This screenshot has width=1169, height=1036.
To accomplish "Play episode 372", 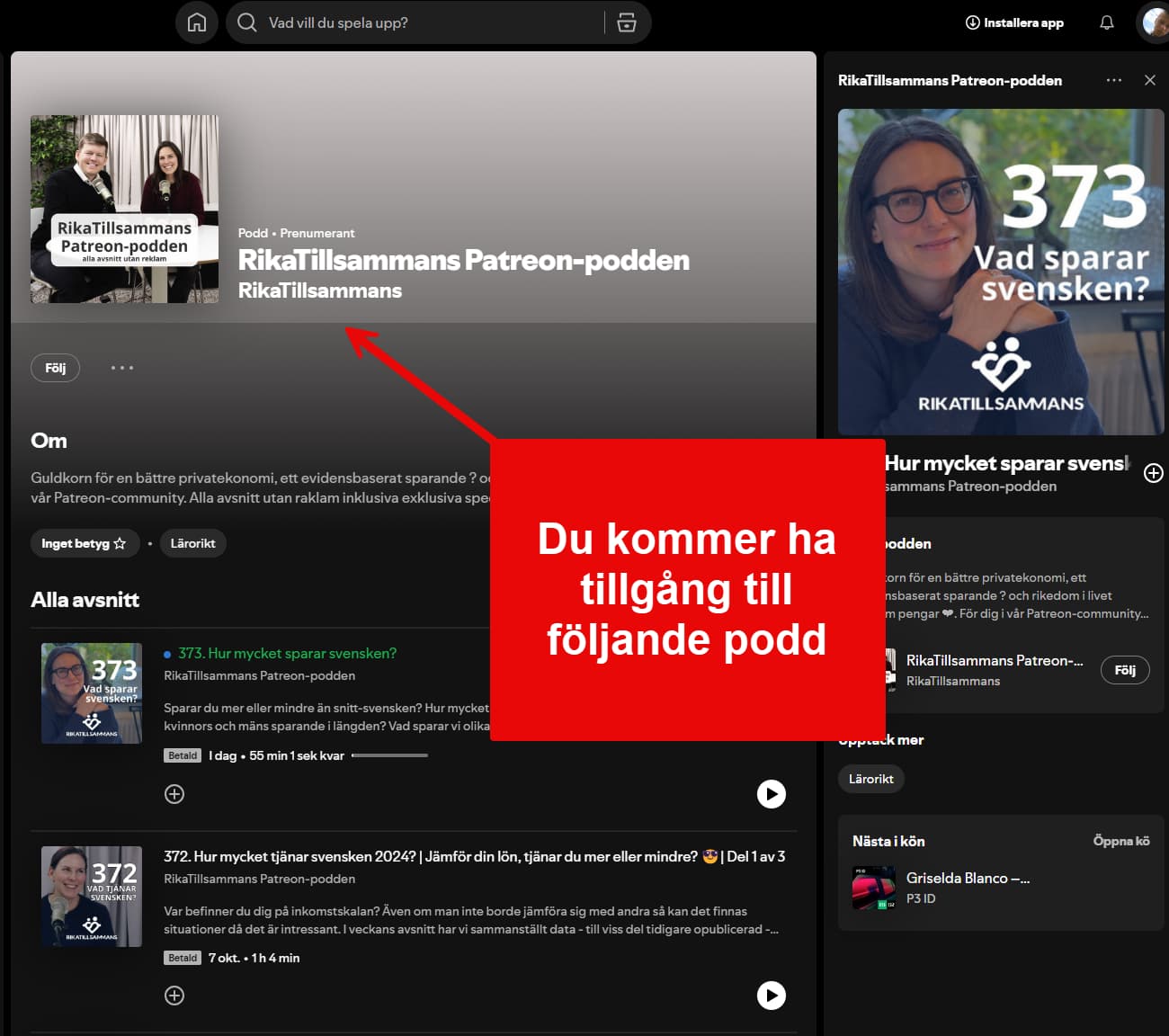I will click(772, 996).
